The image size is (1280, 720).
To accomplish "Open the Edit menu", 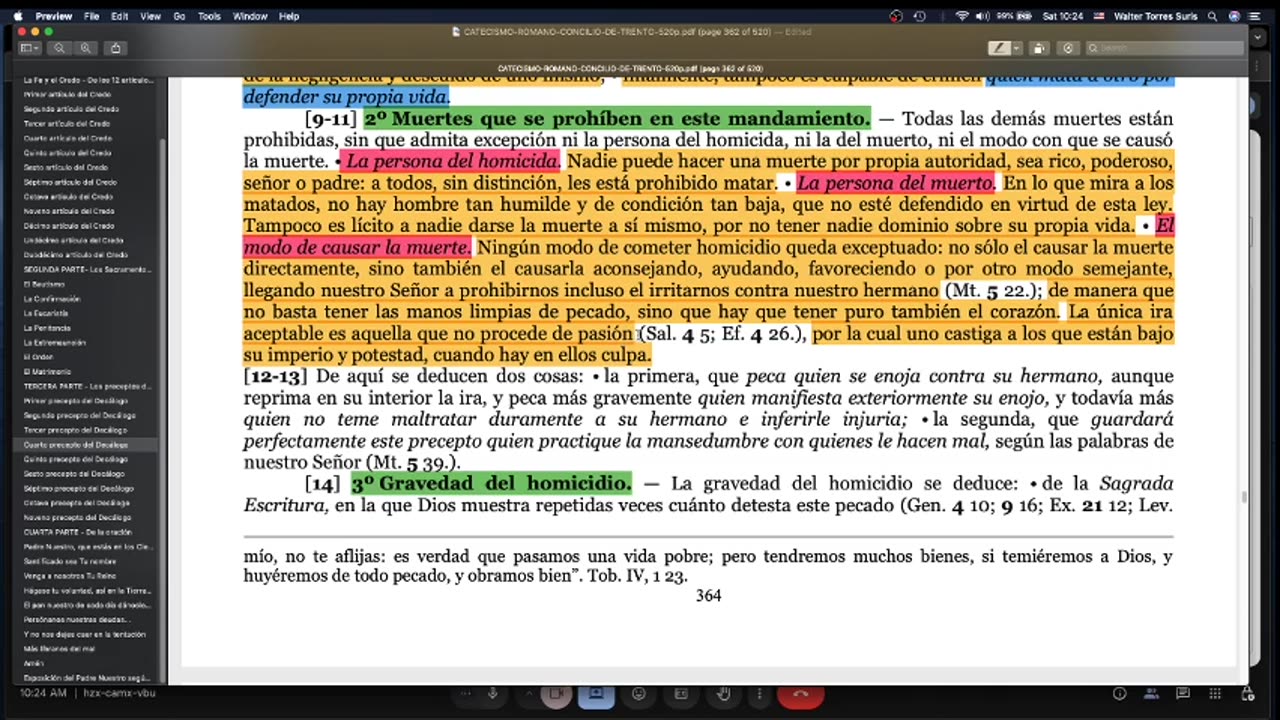I will tap(119, 16).
